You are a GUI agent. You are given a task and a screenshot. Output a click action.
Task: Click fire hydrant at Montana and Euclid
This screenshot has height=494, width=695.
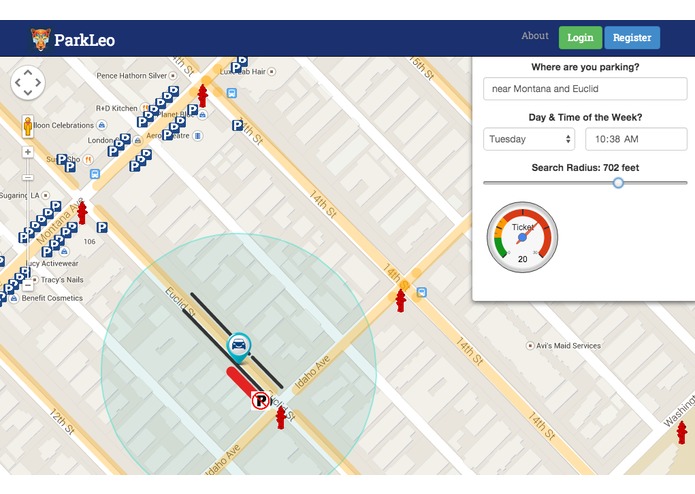[82, 213]
